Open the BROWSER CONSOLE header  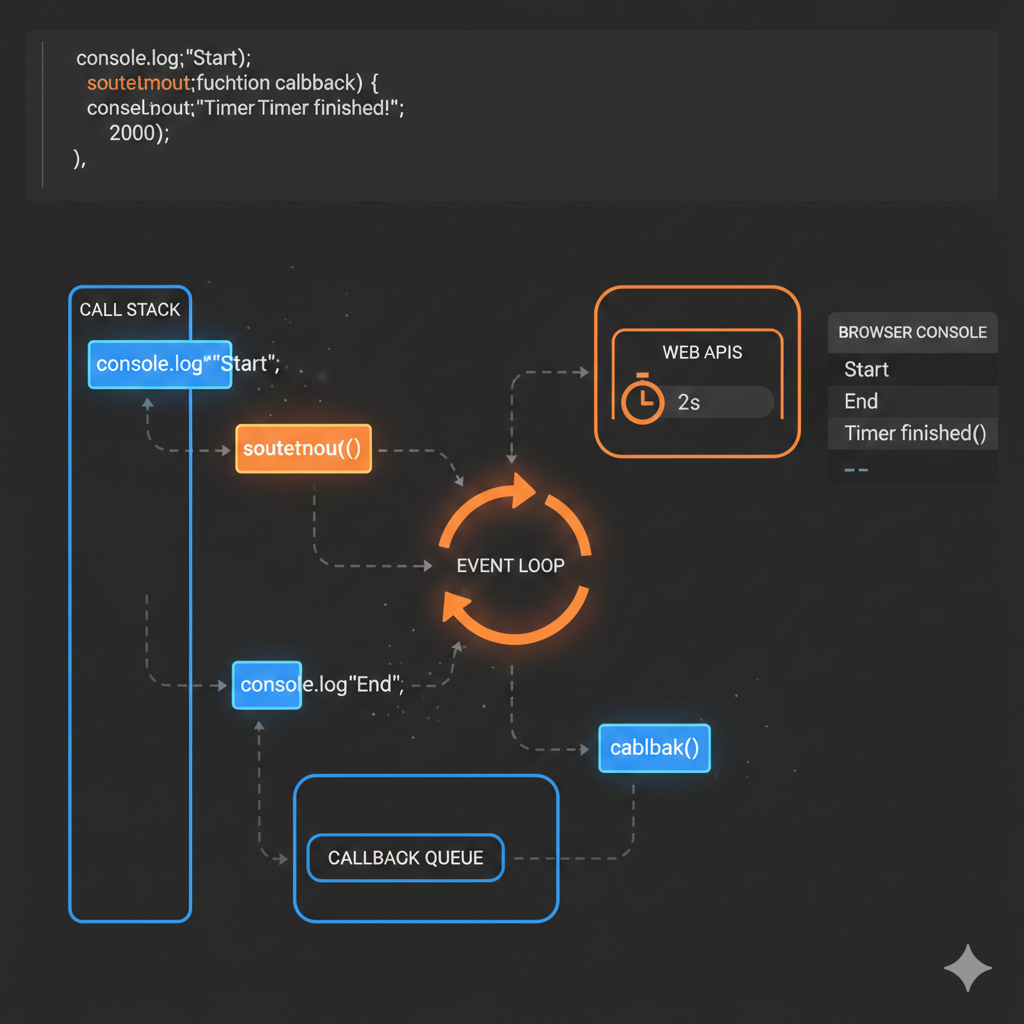click(x=912, y=332)
